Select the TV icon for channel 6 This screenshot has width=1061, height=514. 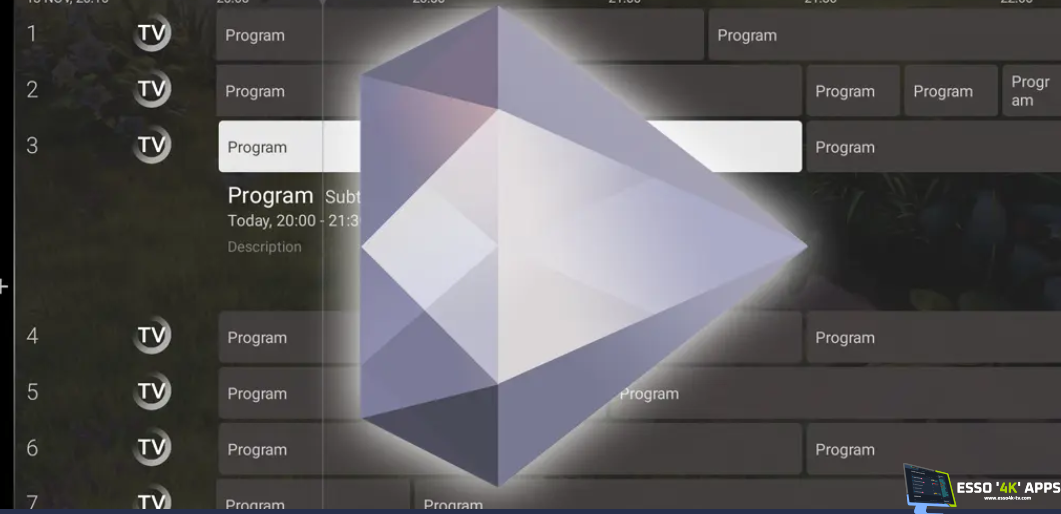click(152, 449)
